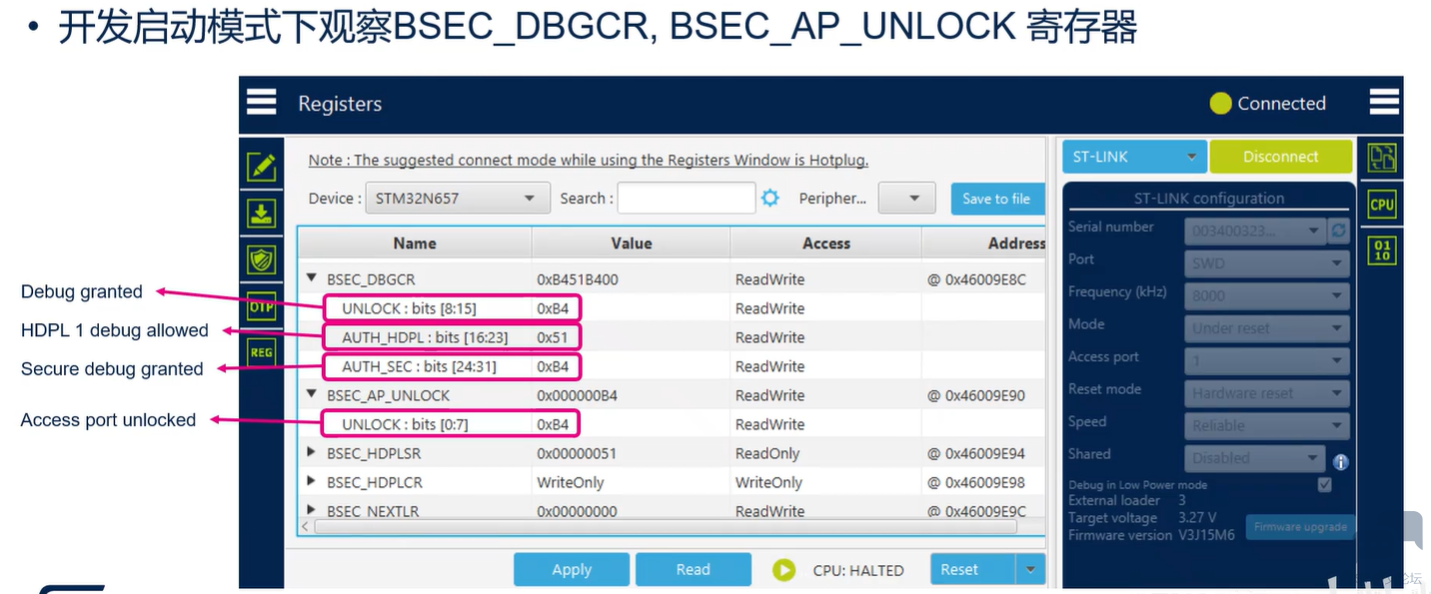1431x594 pixels.
Task: Open the right-side hamburger menu
Action: [x=1384, y=102]
